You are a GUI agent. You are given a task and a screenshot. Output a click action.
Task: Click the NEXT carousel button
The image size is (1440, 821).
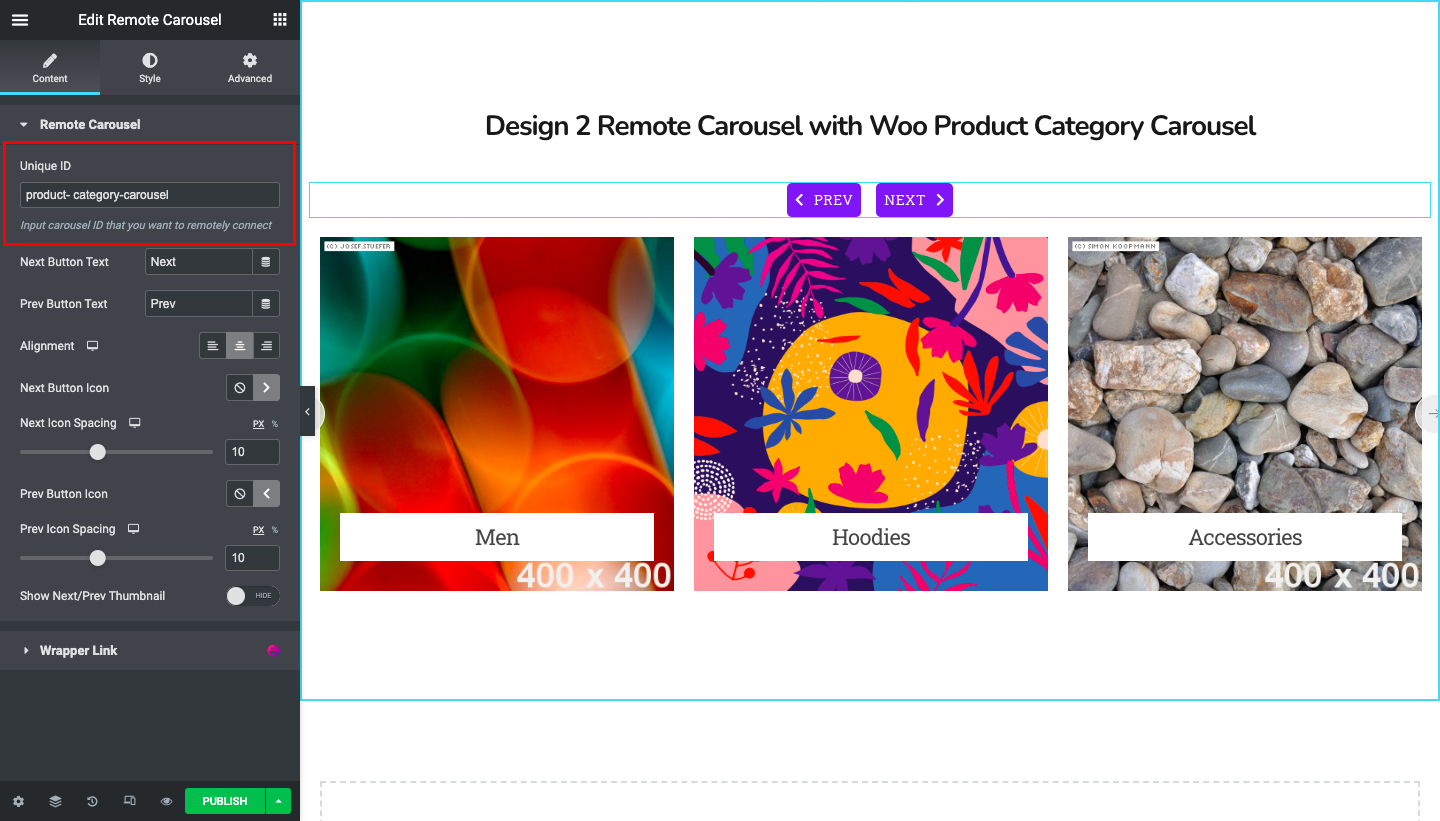tap(913, 199)
